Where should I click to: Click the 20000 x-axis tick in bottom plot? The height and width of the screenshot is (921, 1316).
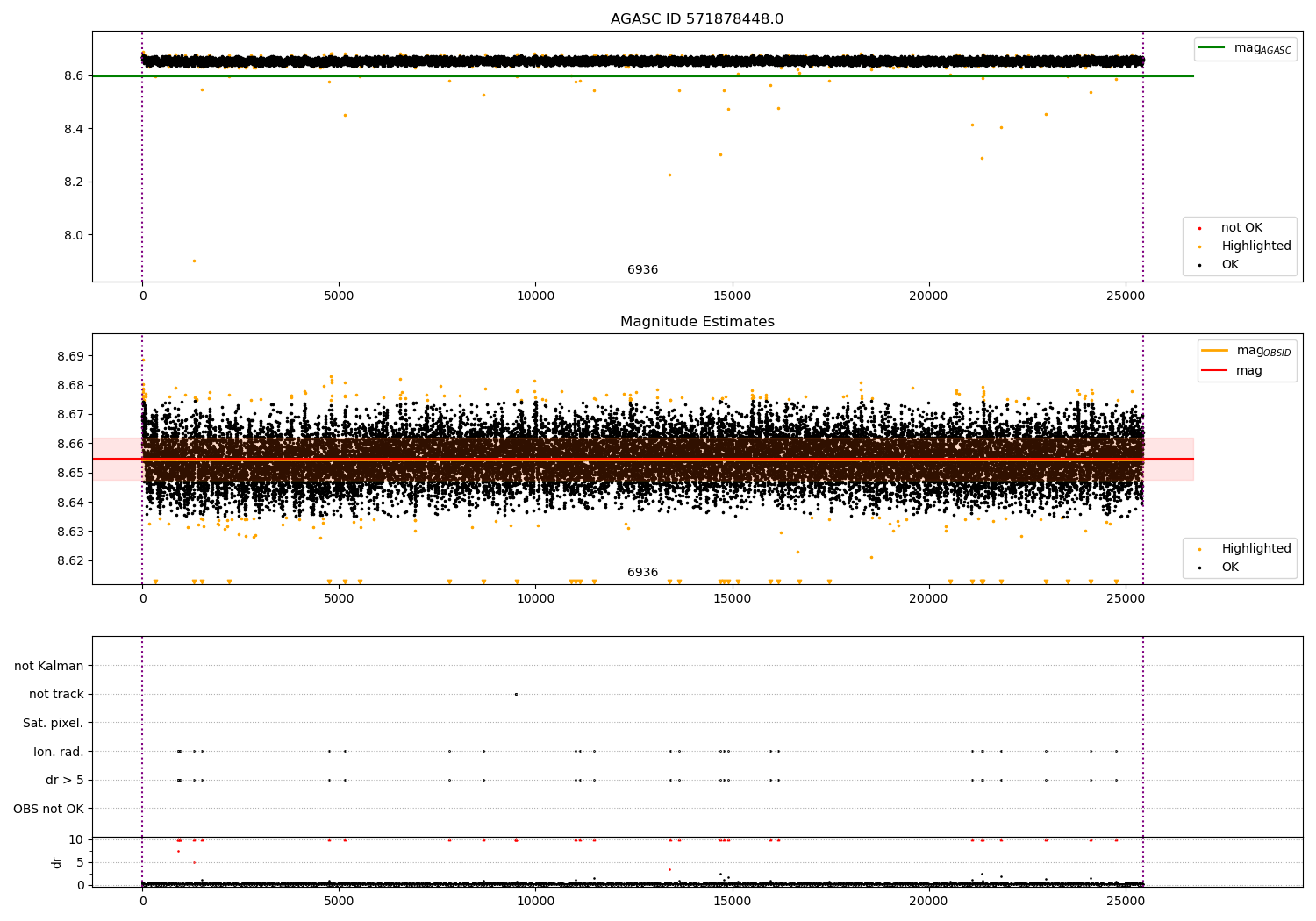pos(929,901)
